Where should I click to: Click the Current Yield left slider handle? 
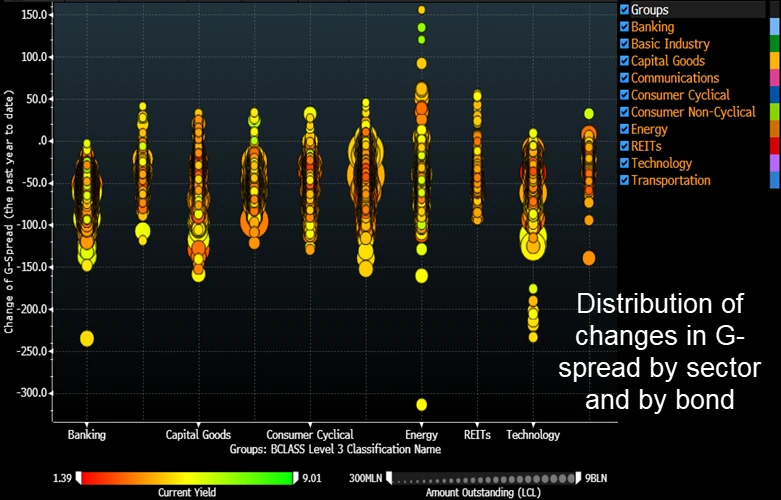(x=78, y=479)
